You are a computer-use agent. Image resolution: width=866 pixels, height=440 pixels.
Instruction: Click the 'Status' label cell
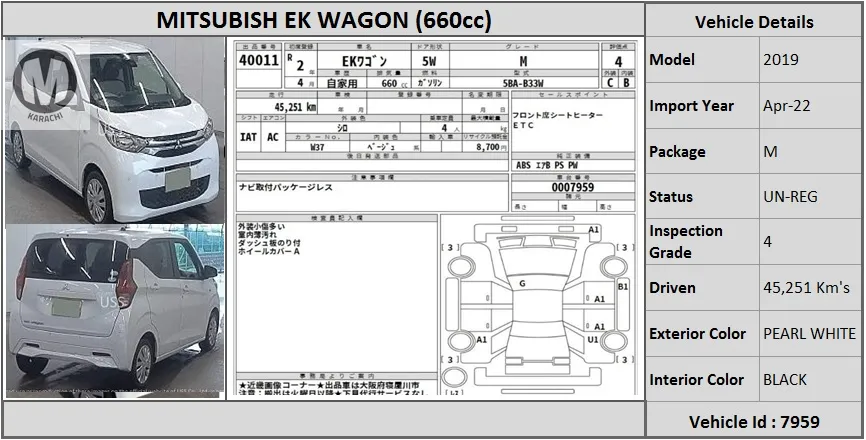703,197
